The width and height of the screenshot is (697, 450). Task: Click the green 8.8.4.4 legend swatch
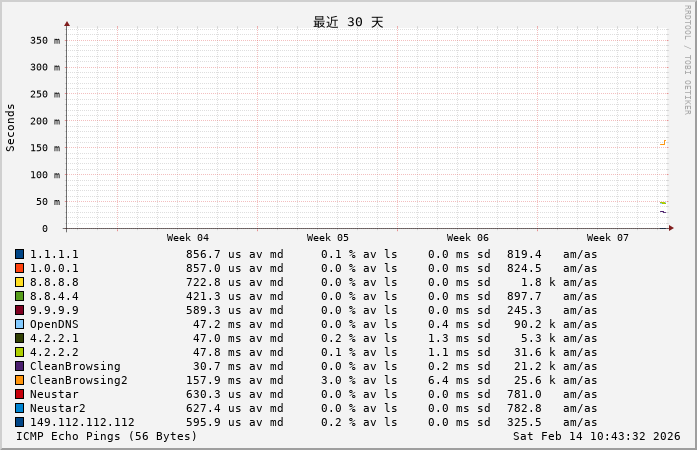19,296
